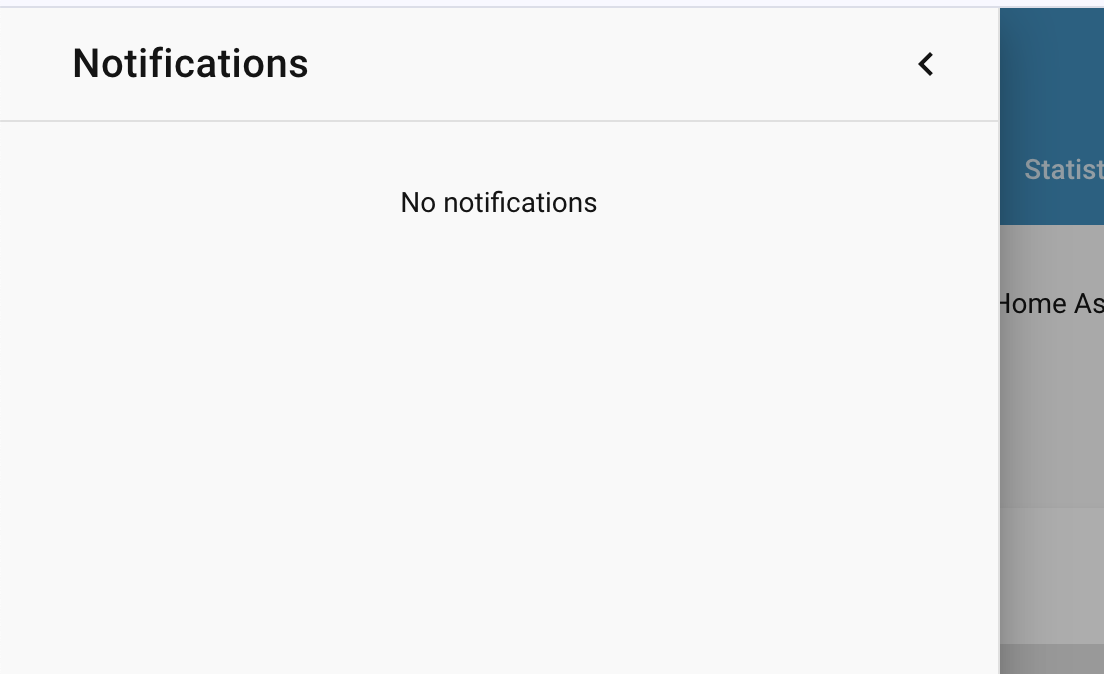Click blank space left of "No notifications" text
The image size is (1104, 674).
[200, 203]
